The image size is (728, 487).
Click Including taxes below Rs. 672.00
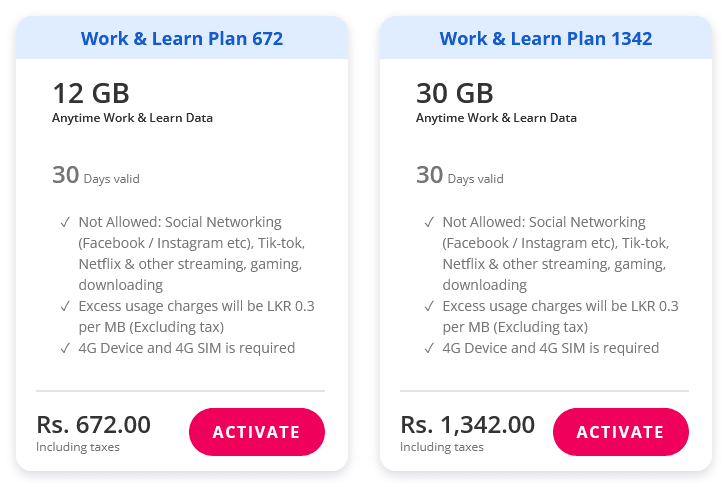pyautogui.click(x=78, y=447)
